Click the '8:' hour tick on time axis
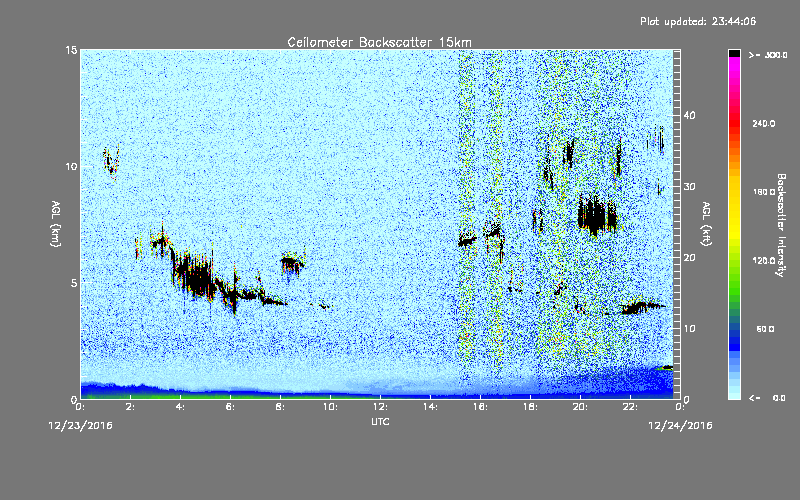The image size is (800, 500). [x=281, y=407]
